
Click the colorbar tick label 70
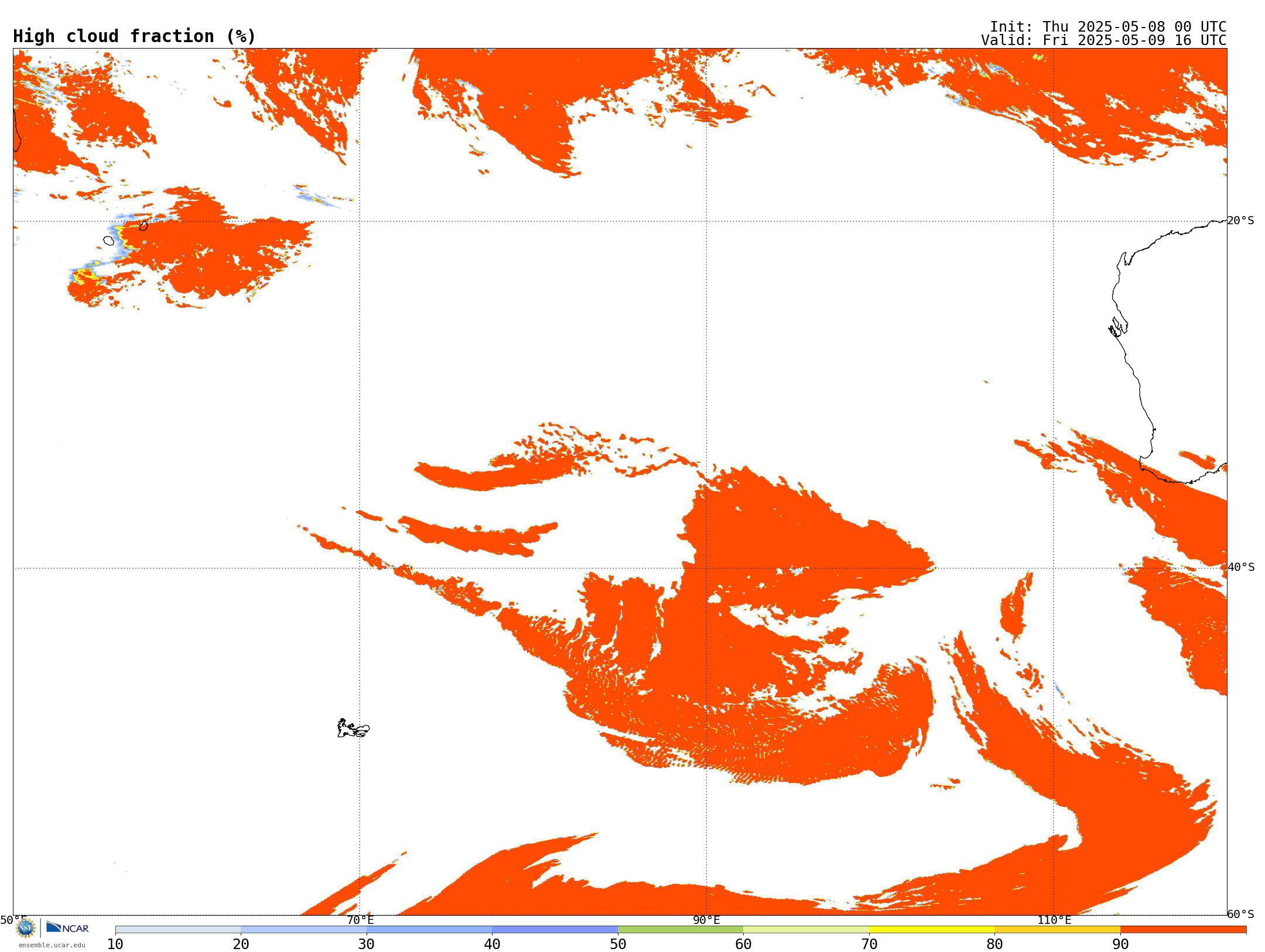869,944
